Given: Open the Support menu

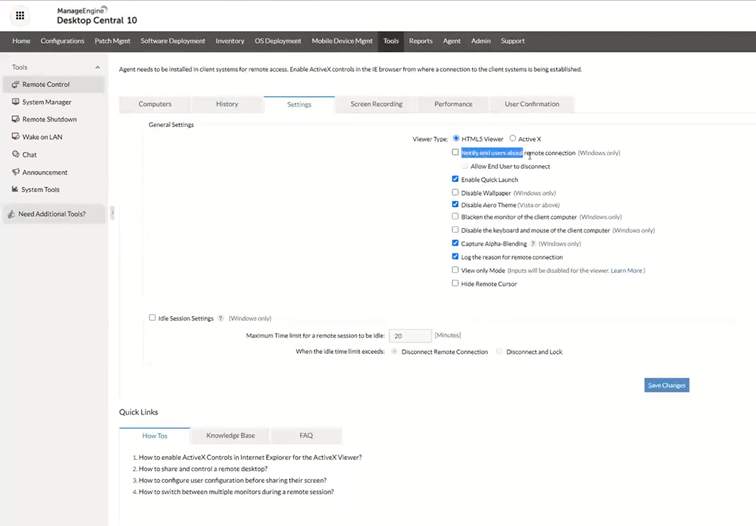Looking at the screenshot, I should [x=513, y=41].
